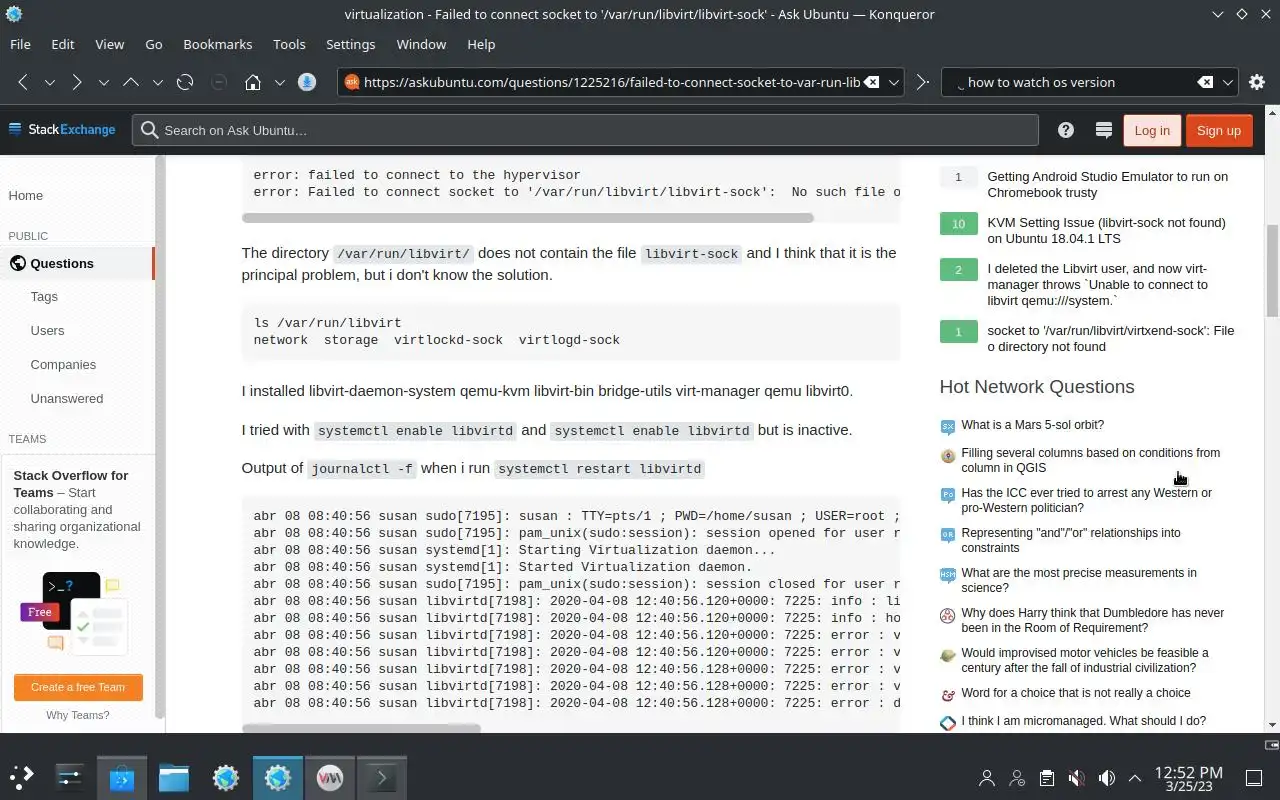Go forward with the forward arrow
The image size is (1280, 800).
(76, 82)
